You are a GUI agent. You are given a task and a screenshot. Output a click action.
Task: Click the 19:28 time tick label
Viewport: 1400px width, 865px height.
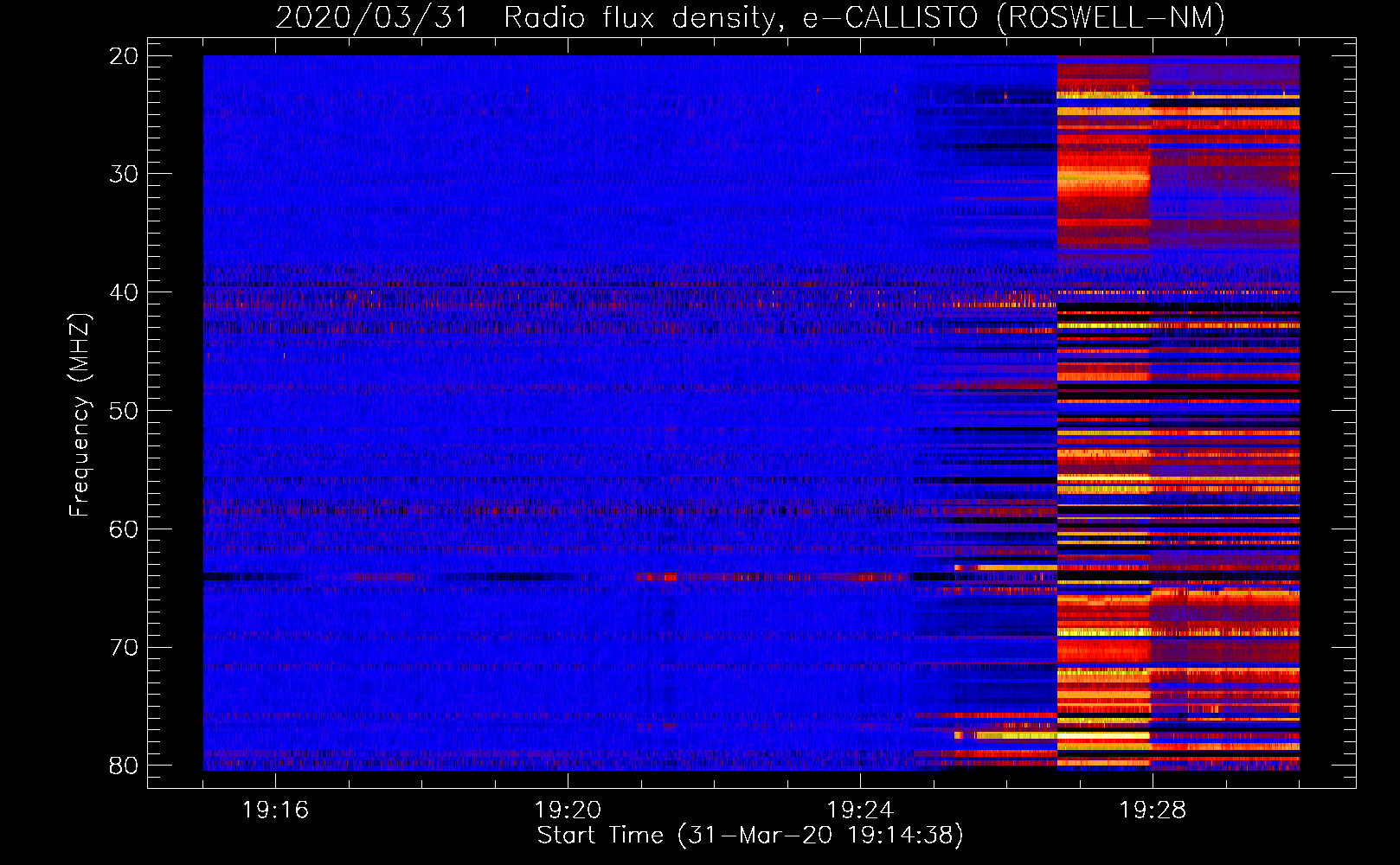tap(1153, 811)
